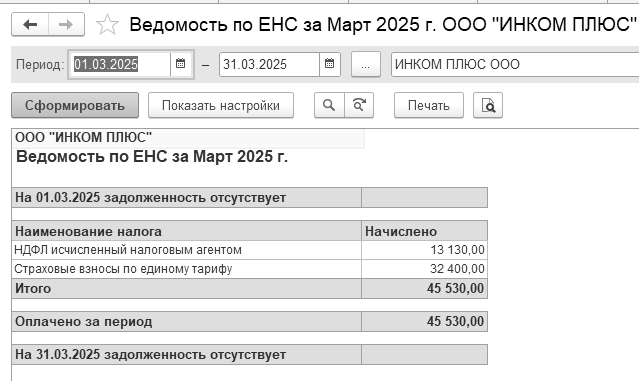
Task: Click the 13 130,00 accrued amount cell
Action: click(x=424, y=250)
